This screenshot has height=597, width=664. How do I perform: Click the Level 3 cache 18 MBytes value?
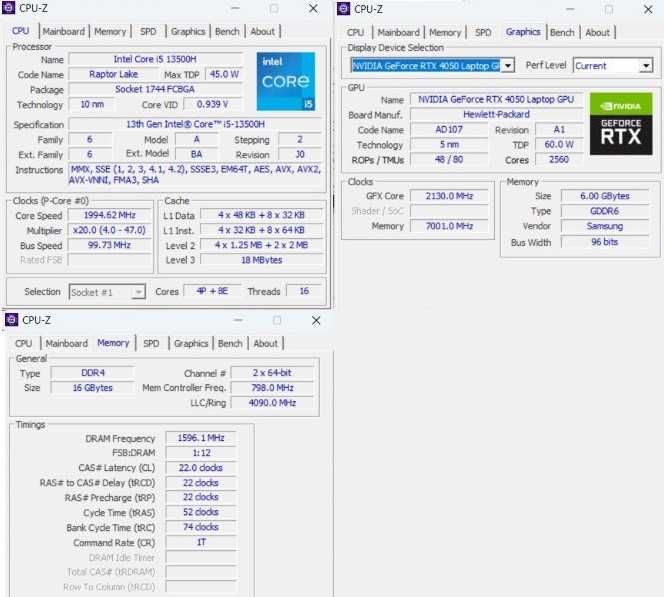(261, 260)
